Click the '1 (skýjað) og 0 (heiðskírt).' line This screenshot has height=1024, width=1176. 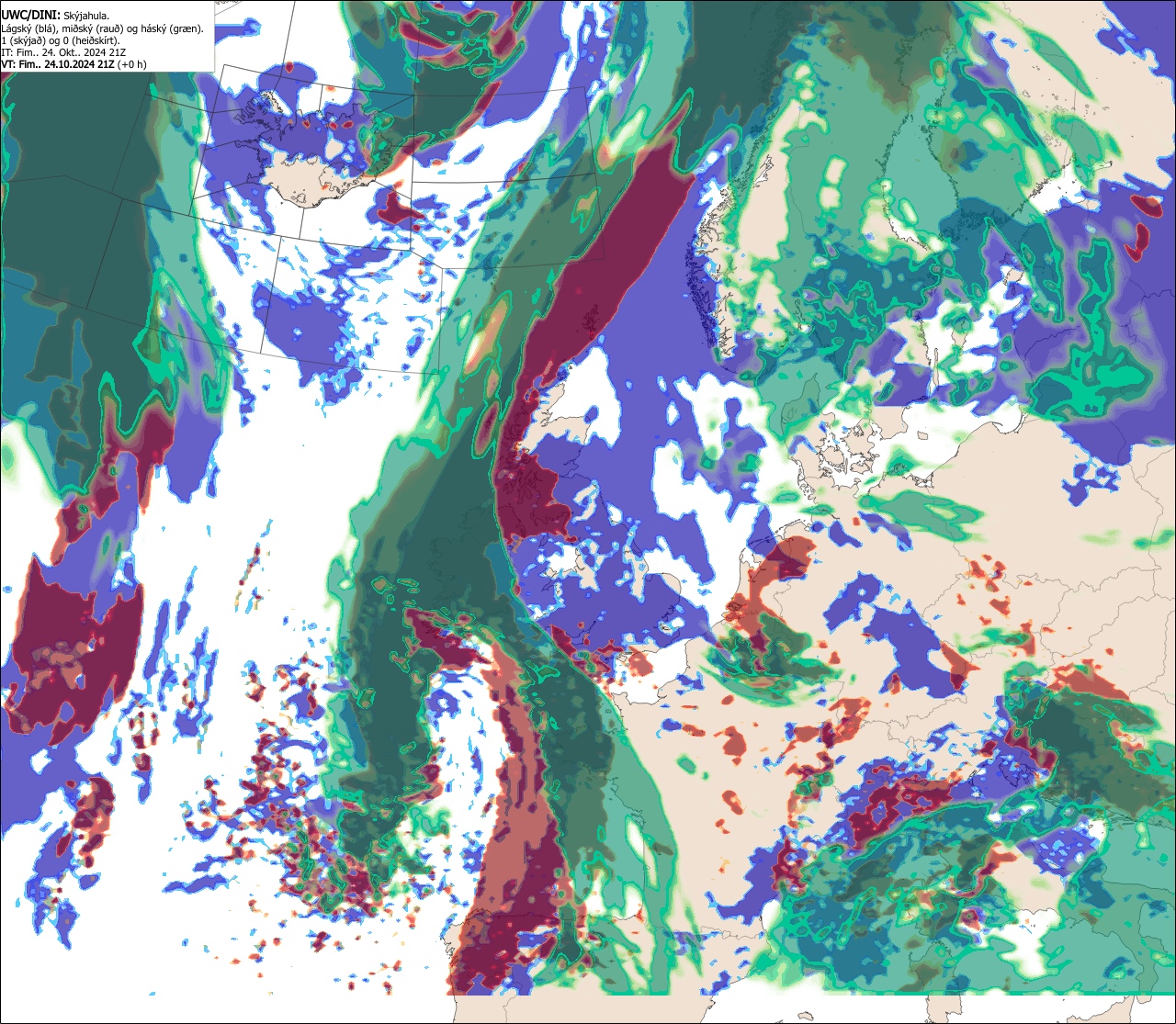pyautogui.click(x=61, y=40)
